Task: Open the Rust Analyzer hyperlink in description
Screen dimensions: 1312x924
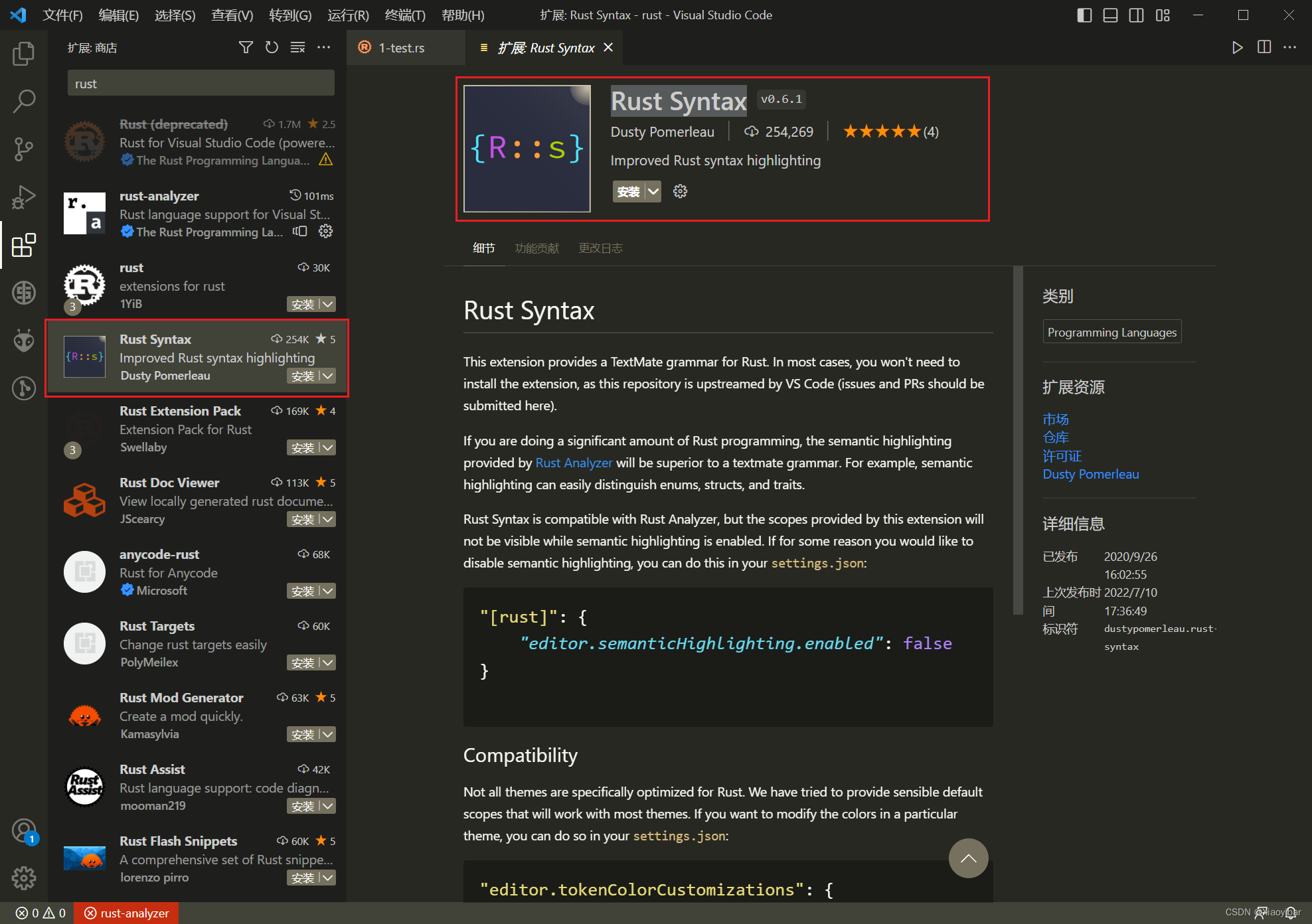Action: tap(574, 463)
